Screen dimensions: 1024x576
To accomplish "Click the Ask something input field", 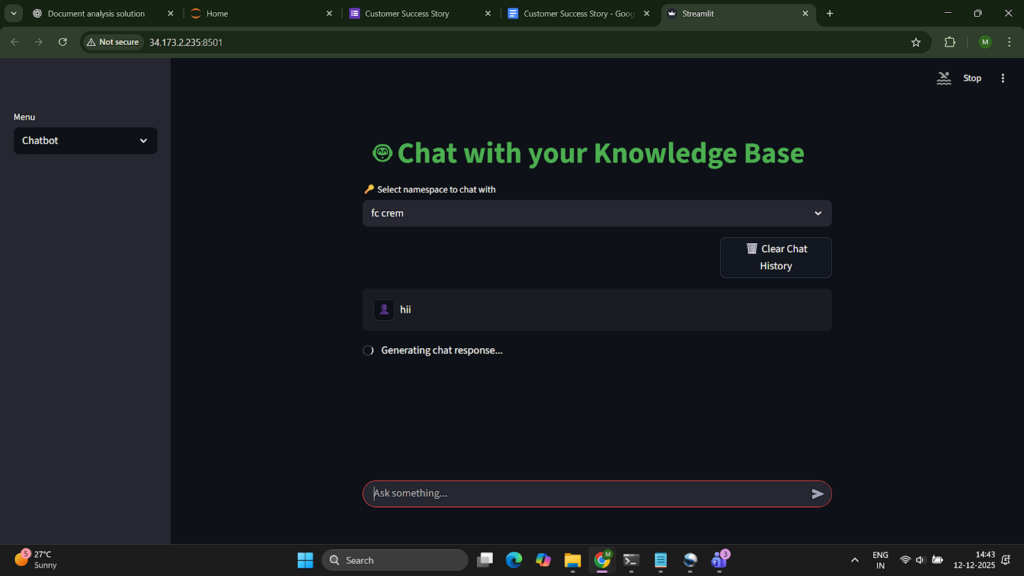I will 585,494.
